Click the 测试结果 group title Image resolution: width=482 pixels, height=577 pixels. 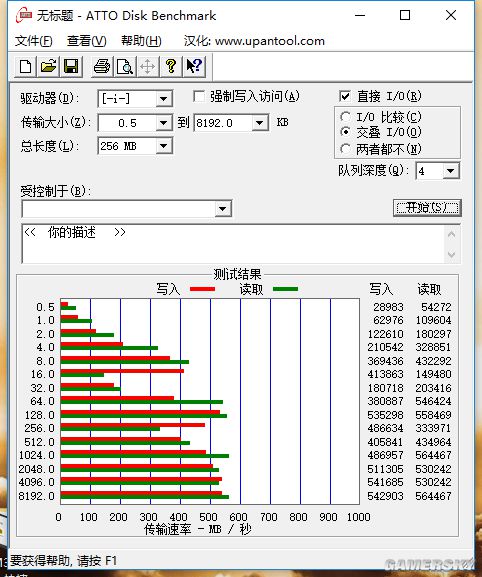click(237, 274)
